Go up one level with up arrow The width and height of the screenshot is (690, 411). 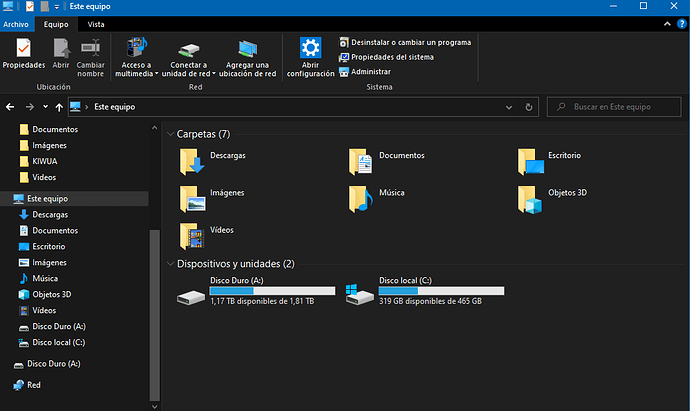[x=59, y=106]
